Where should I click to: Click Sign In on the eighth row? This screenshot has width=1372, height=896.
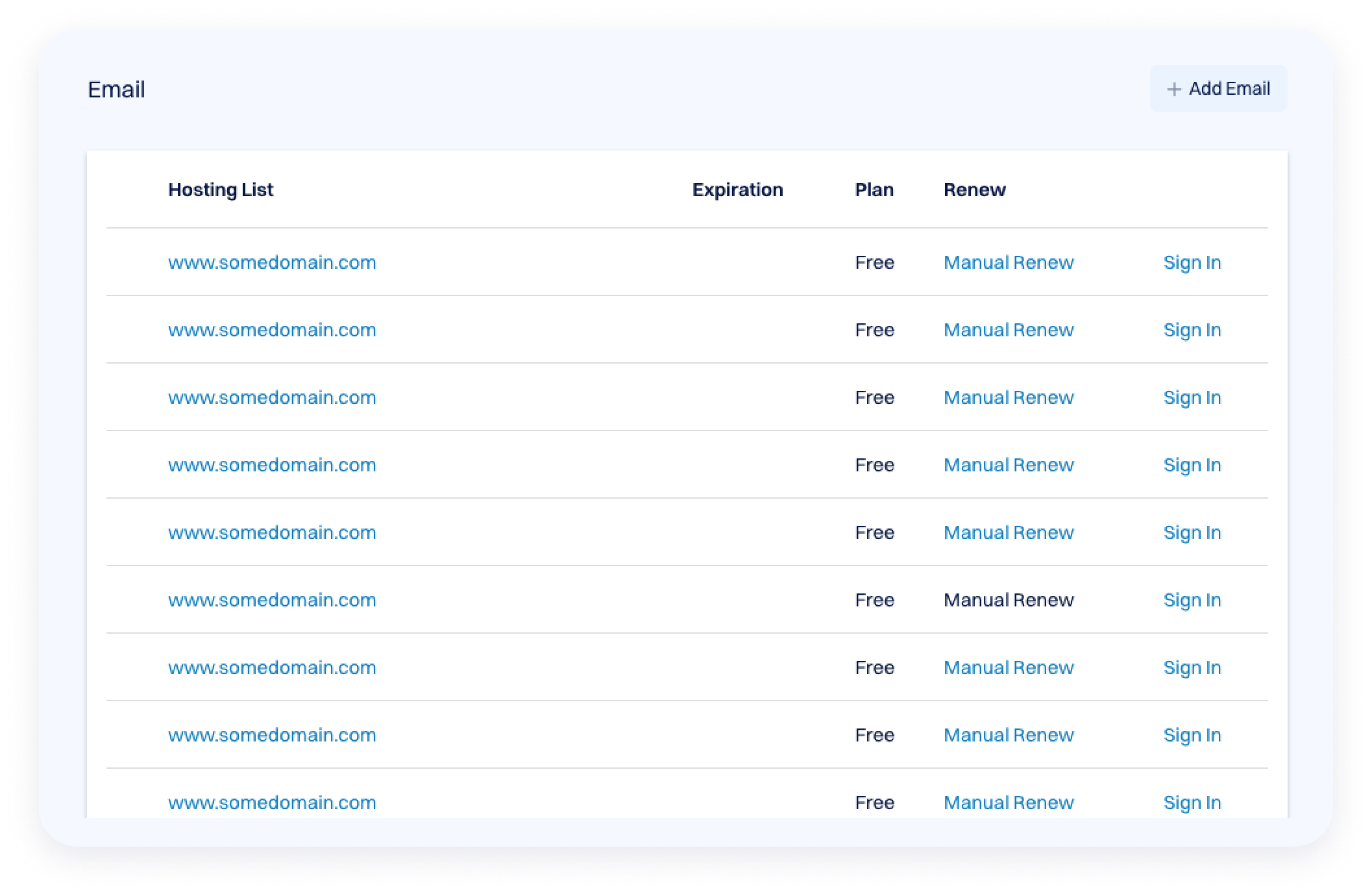1192,735
